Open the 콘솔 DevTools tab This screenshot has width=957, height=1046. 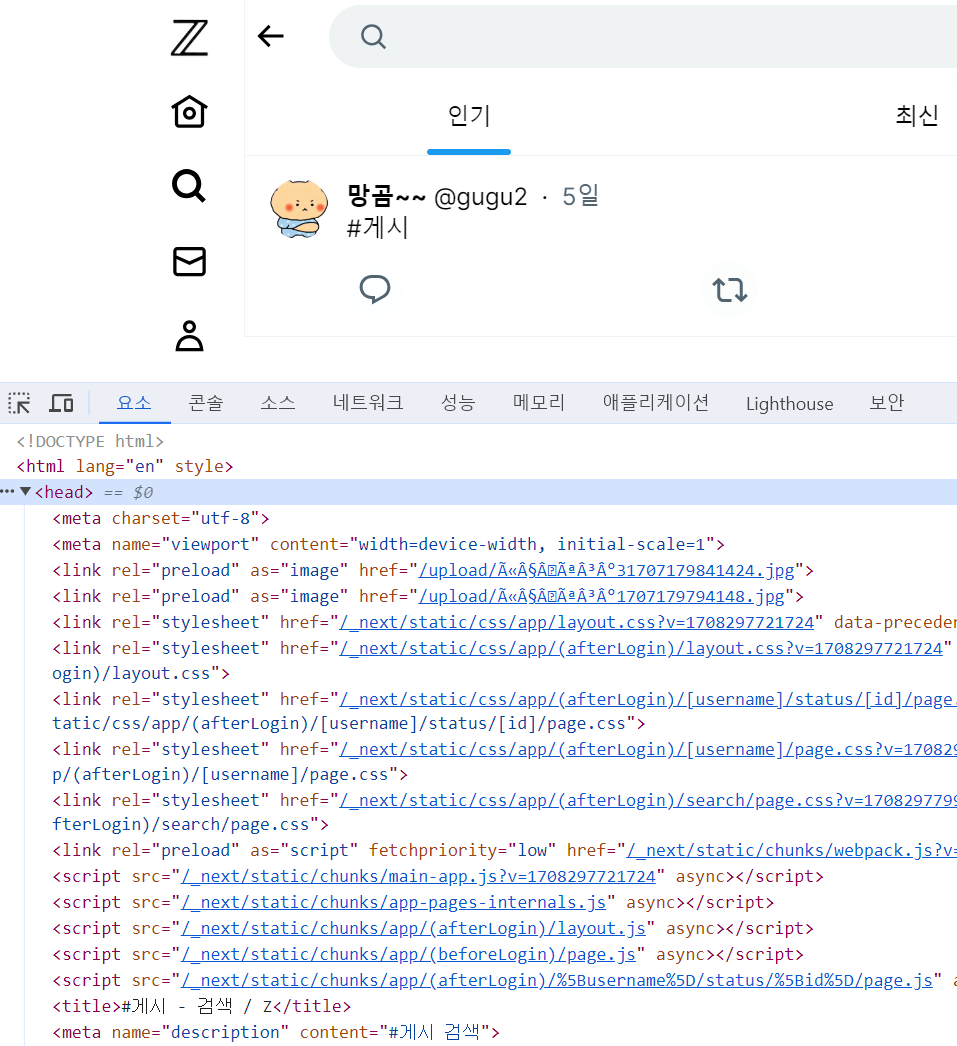(x=205, y=403)
